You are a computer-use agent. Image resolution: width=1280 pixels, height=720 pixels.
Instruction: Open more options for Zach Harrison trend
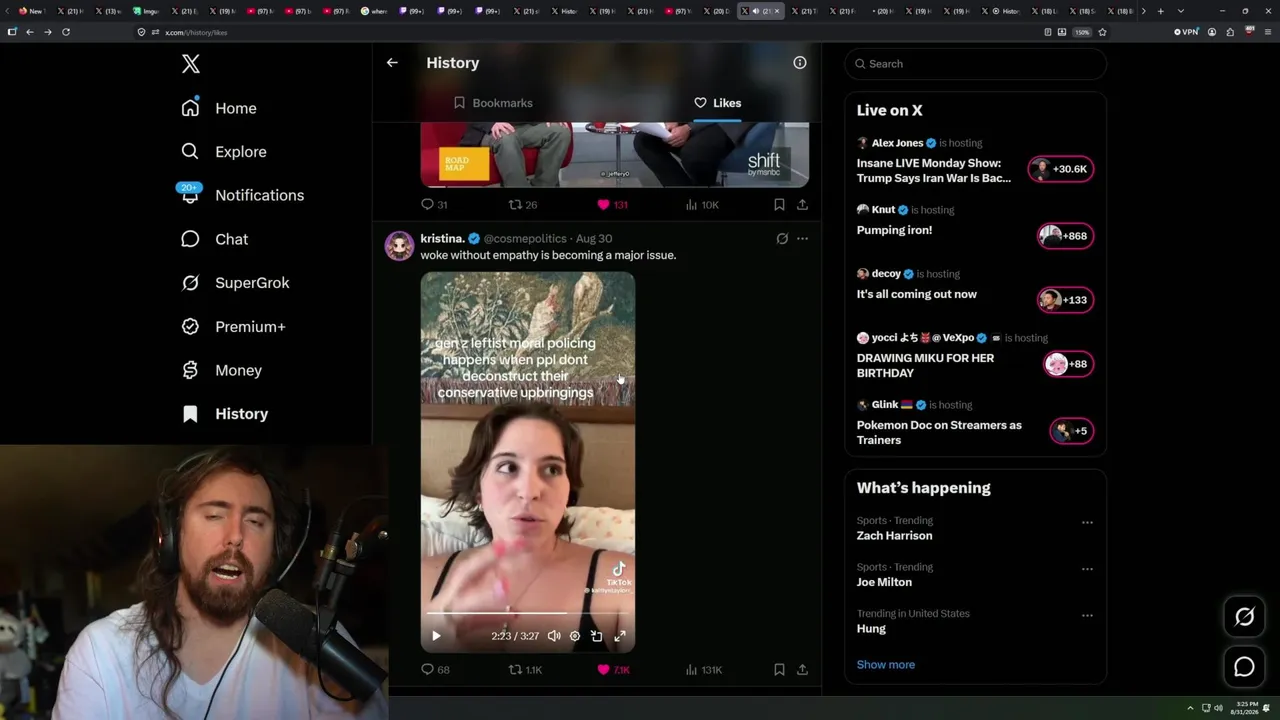point(1087,522)
